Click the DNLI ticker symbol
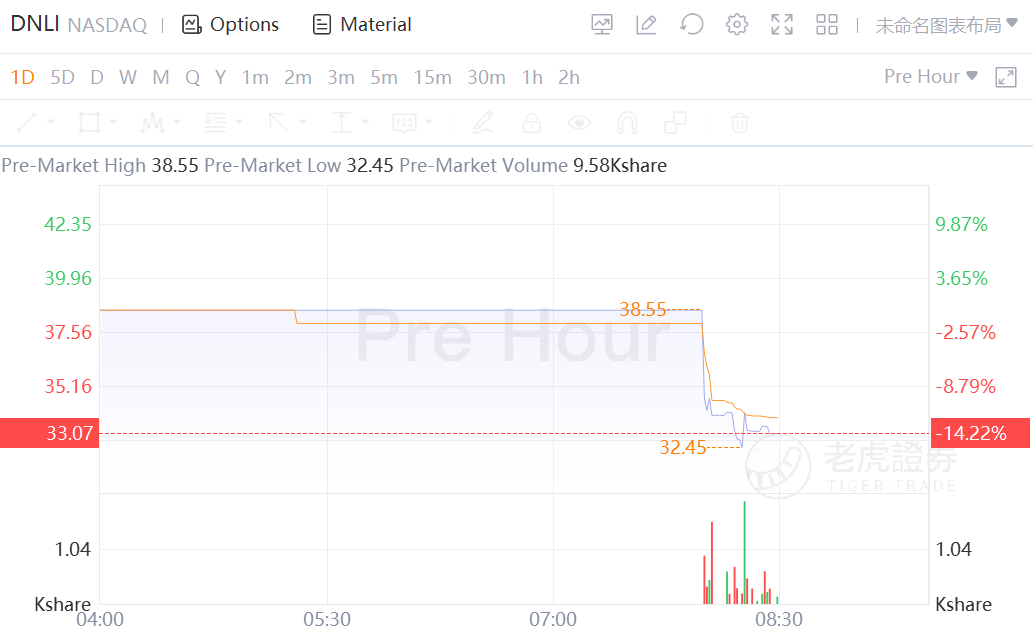The image size is (1033, 634). (x=35, y=25)
